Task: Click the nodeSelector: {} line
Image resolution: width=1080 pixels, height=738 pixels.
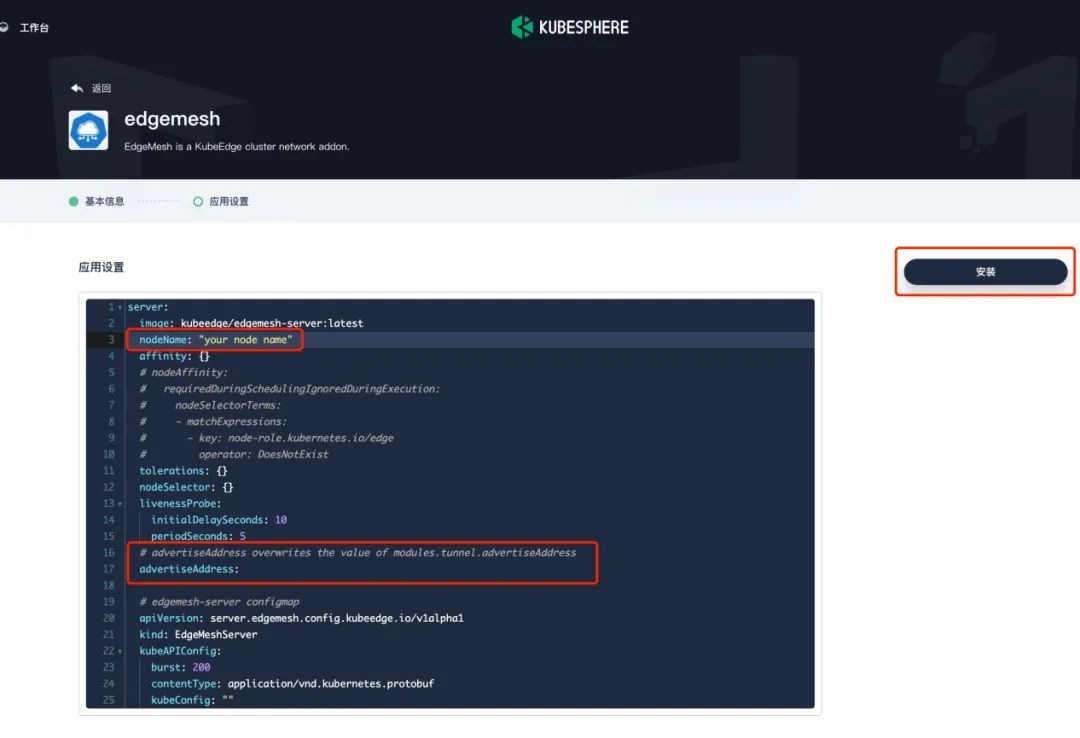Action: tap(186, 487)
